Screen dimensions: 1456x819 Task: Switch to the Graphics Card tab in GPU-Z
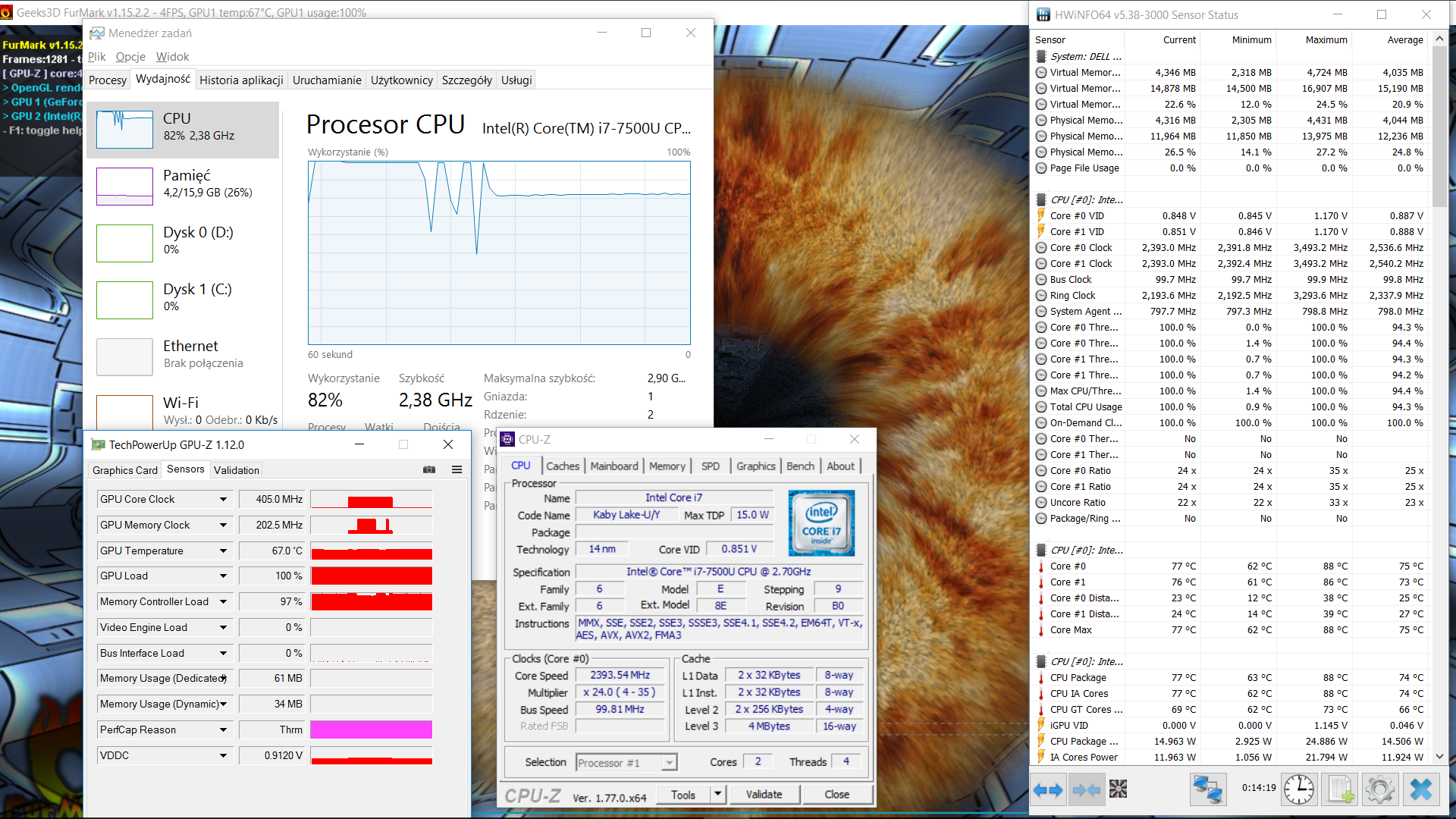pyautogui.click(x=125, y=471)
